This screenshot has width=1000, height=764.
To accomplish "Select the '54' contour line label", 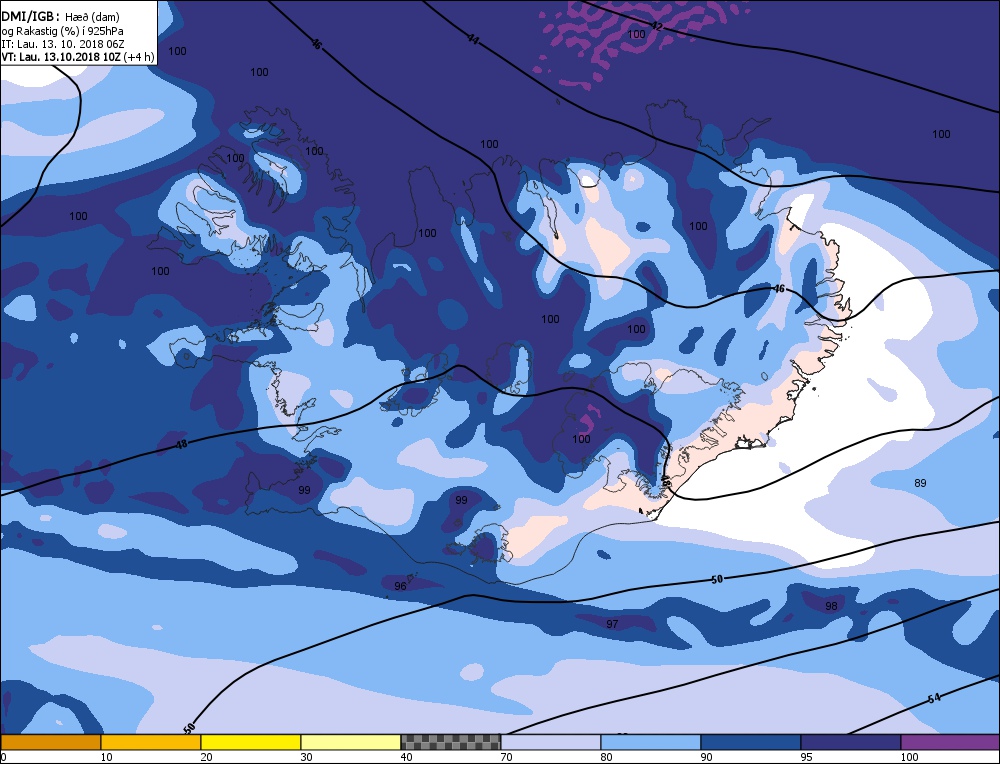I will pos(934,699).
